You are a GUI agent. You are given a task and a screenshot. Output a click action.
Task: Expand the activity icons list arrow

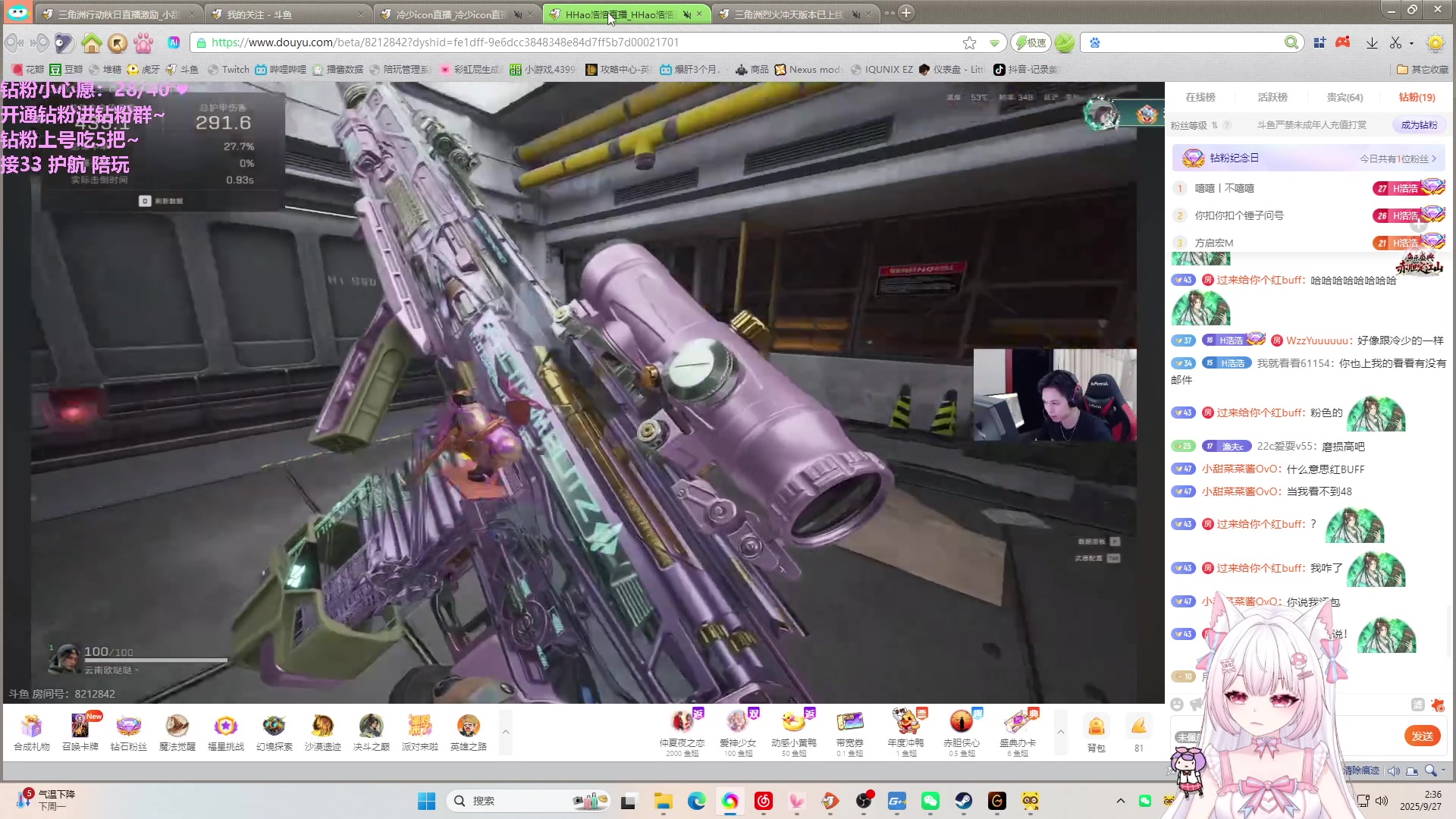coord(506,732)
